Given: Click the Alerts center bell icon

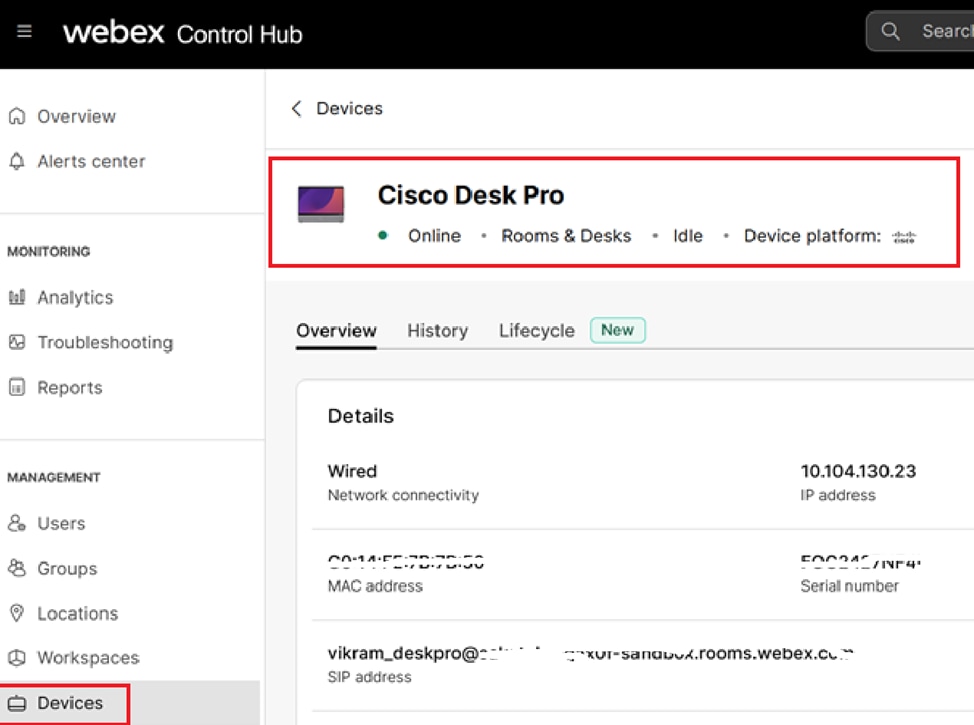Looking at the screenshot, I should 17,162.
